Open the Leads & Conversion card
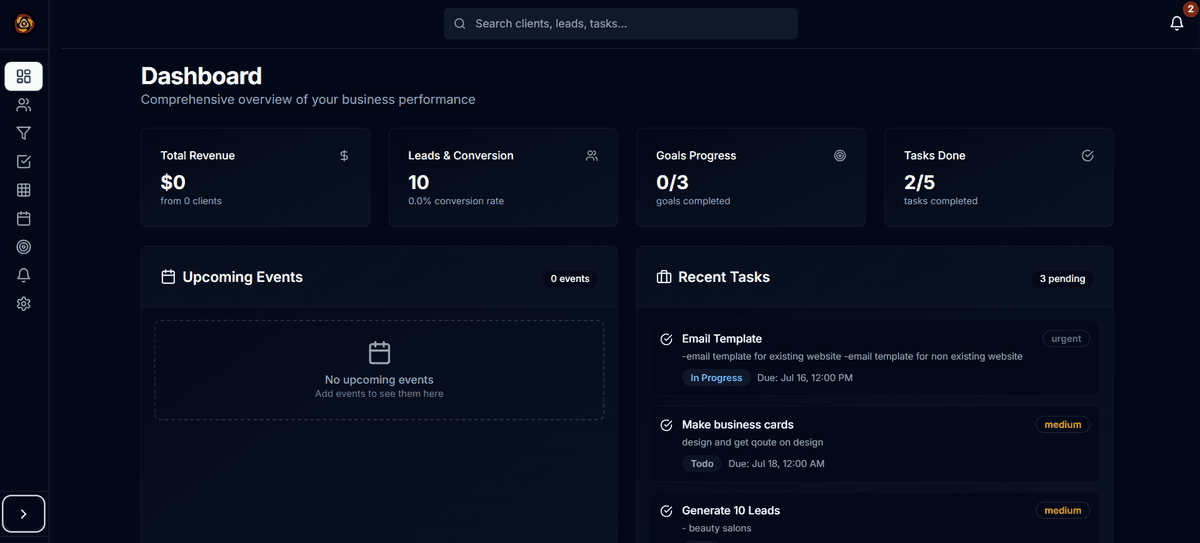Screen dimensions: 1200x543 coord(503,177)
